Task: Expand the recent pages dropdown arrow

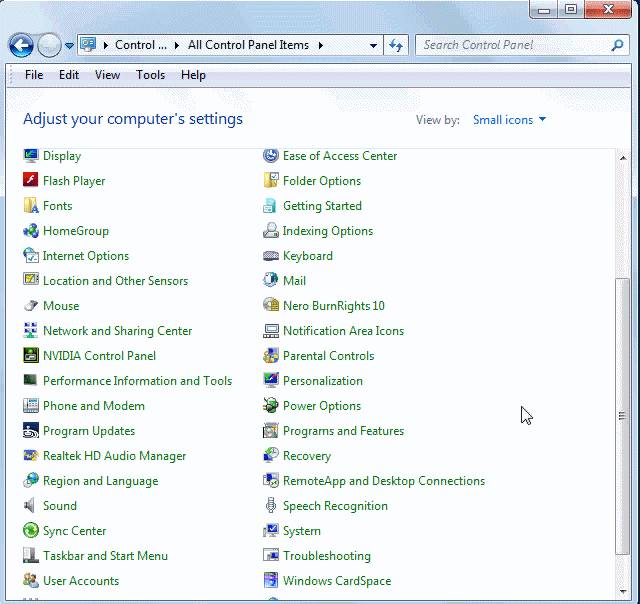Action: click(69, 45)
